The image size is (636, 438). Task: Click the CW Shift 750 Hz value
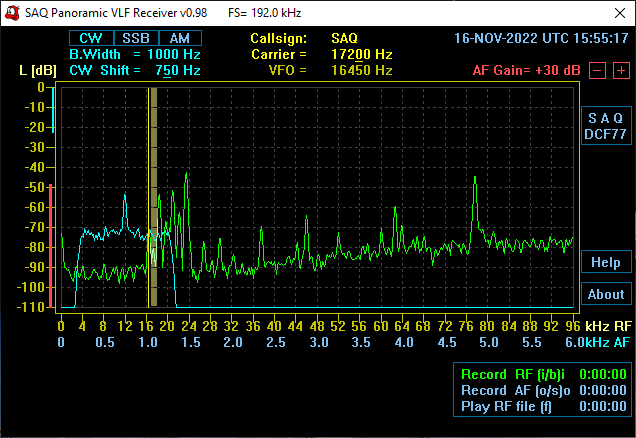[178, 71]
